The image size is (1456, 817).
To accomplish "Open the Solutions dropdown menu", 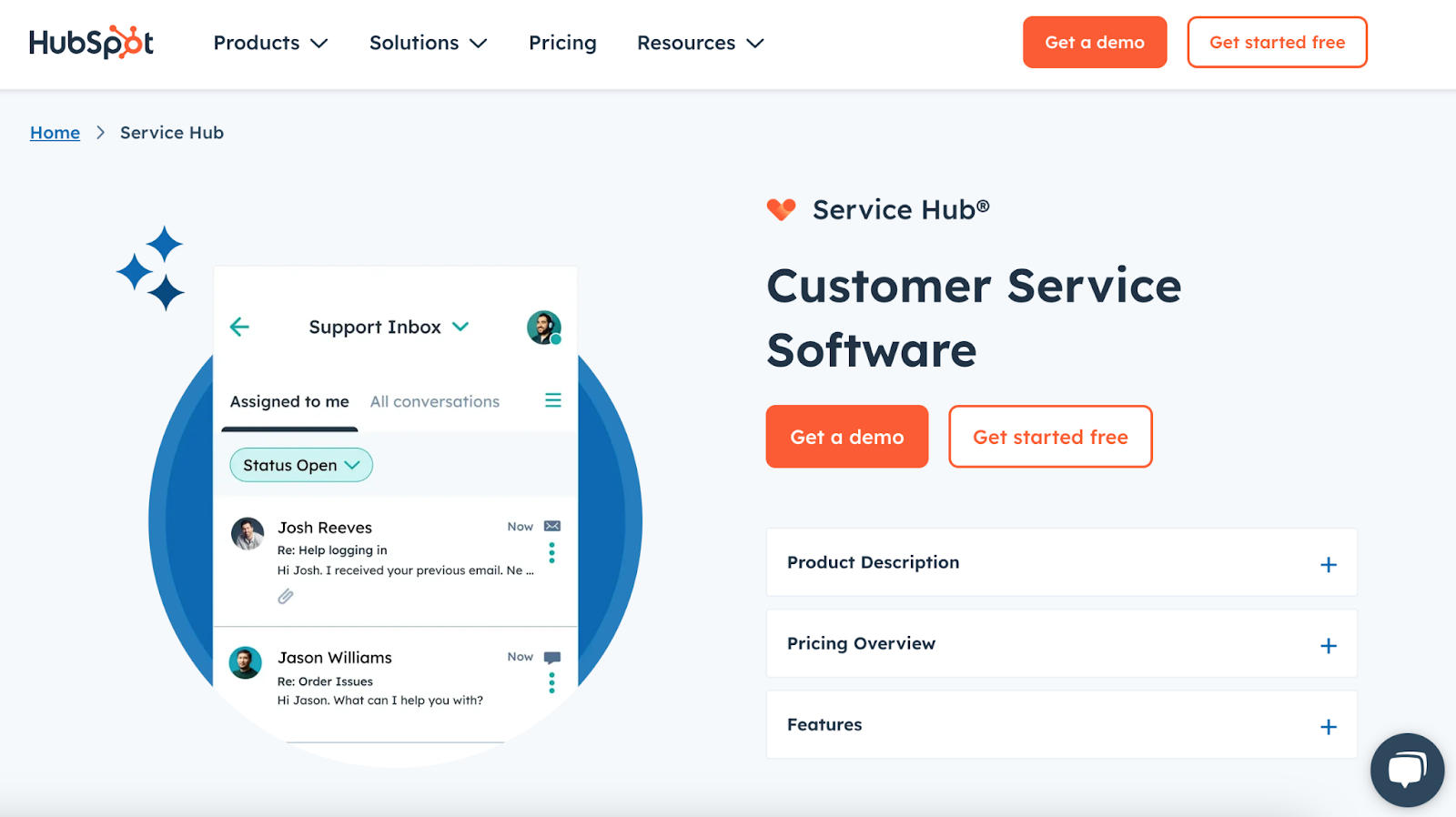I will pyautogui.click(x=428, y=43).
